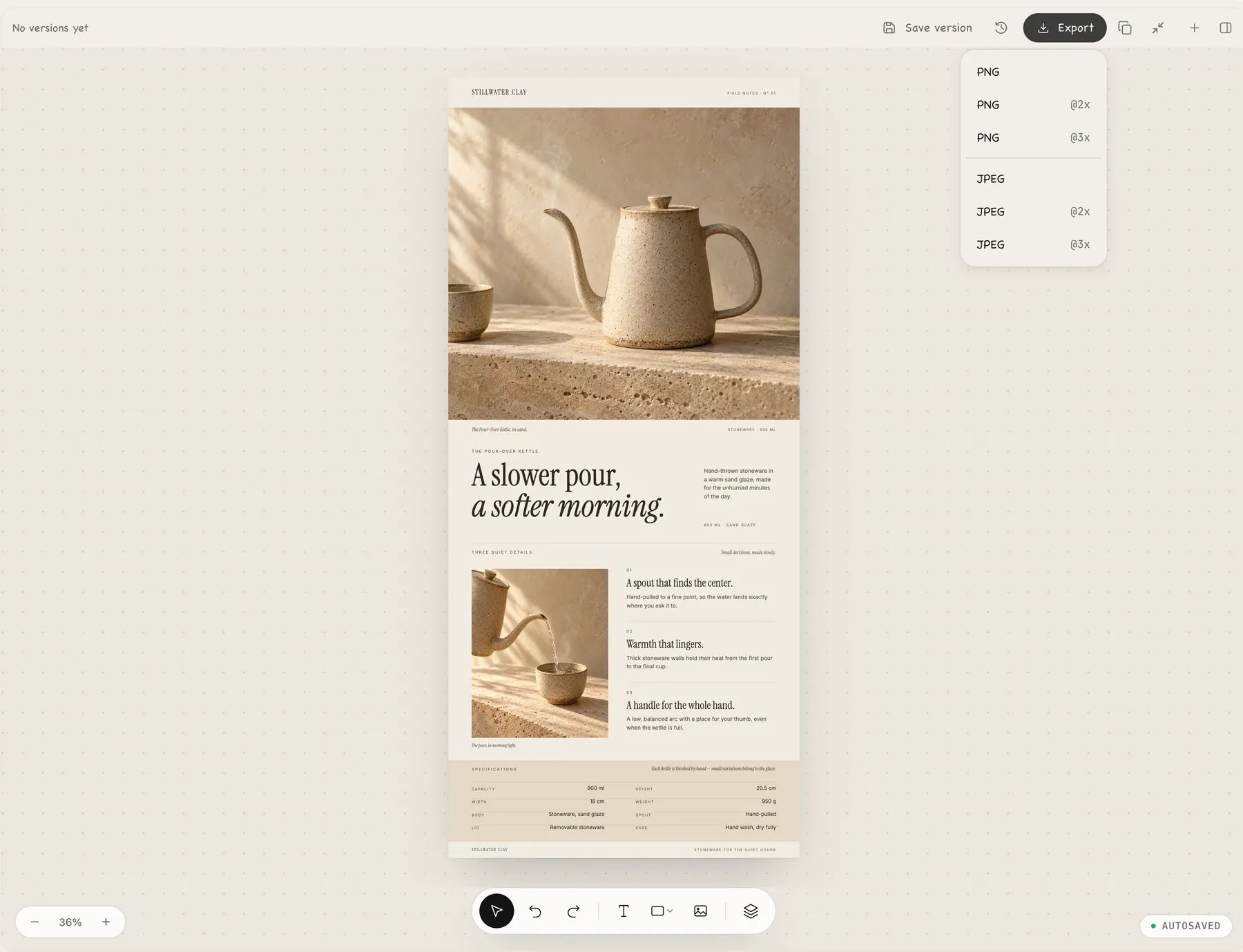Viewport: 1243px width, 952px height.
Task: Click 'Hand-thrown stoneware' description paragraph
Action: click(x=738, y=483)
